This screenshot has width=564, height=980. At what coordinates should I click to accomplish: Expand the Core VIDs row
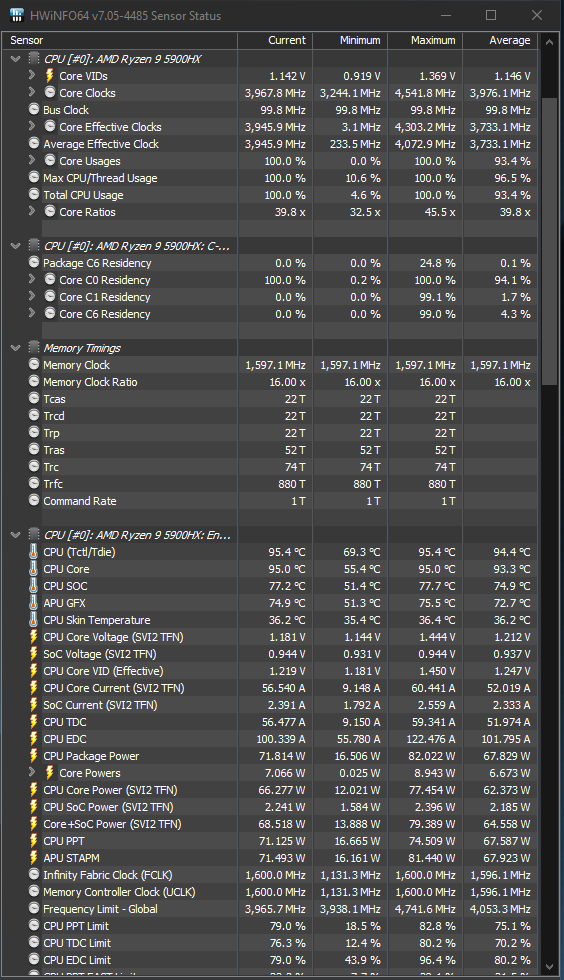click(x=32, y=76)
